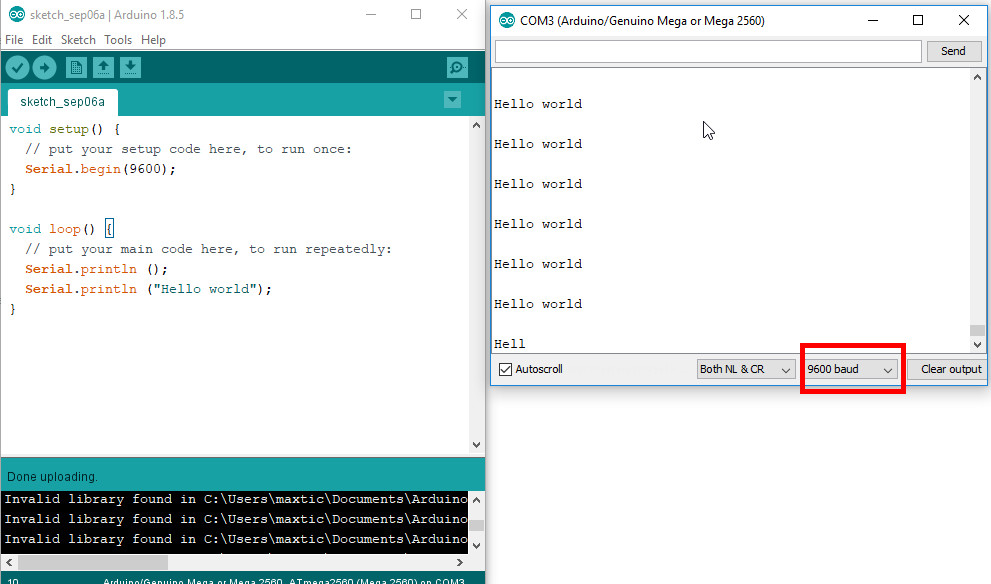Create a new sketch with New icon
Image resolution: width=991 pixels, height=584 pixels.
click(76, 68)
